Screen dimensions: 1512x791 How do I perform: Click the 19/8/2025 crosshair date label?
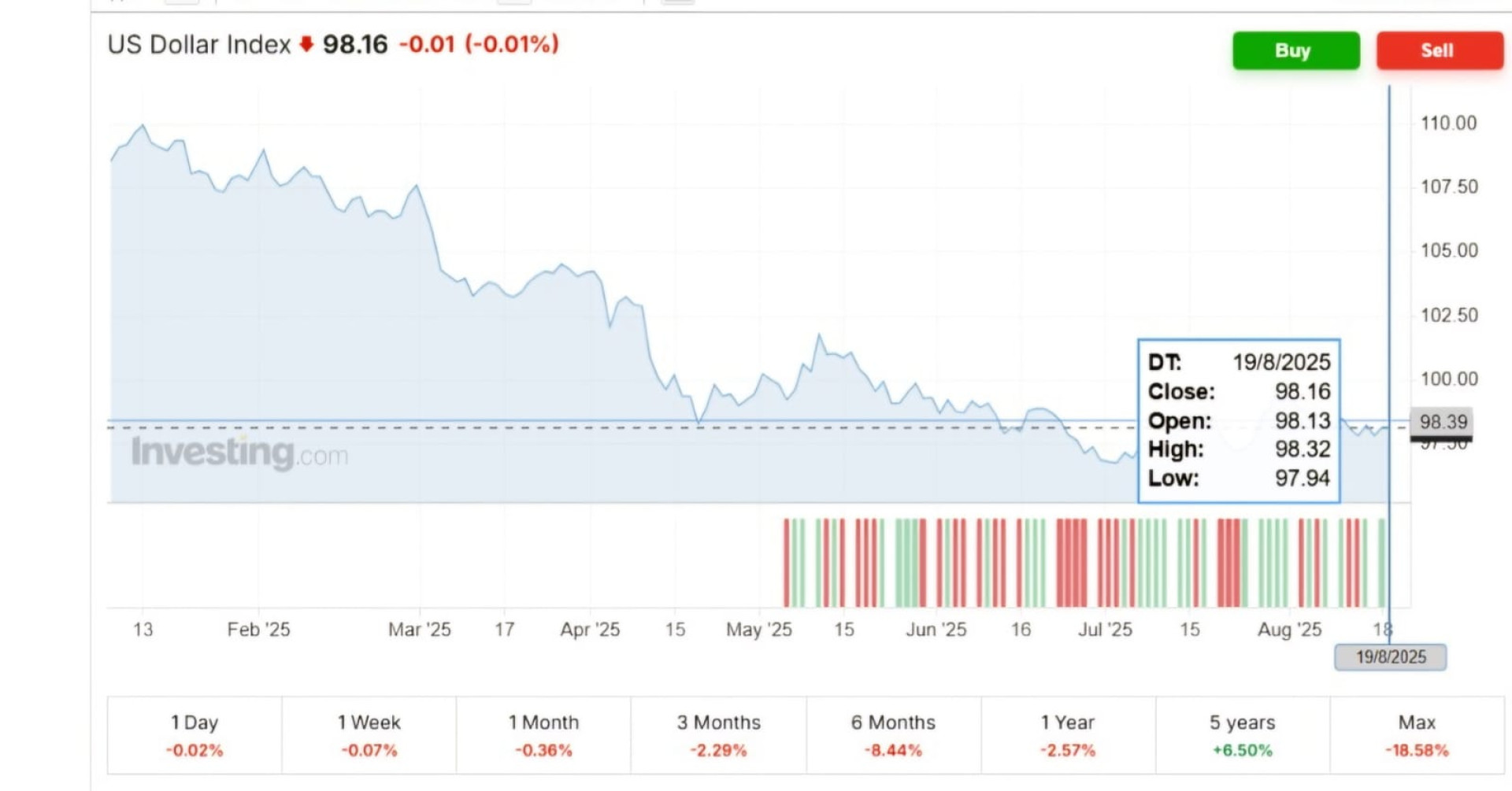[1391, 657]
